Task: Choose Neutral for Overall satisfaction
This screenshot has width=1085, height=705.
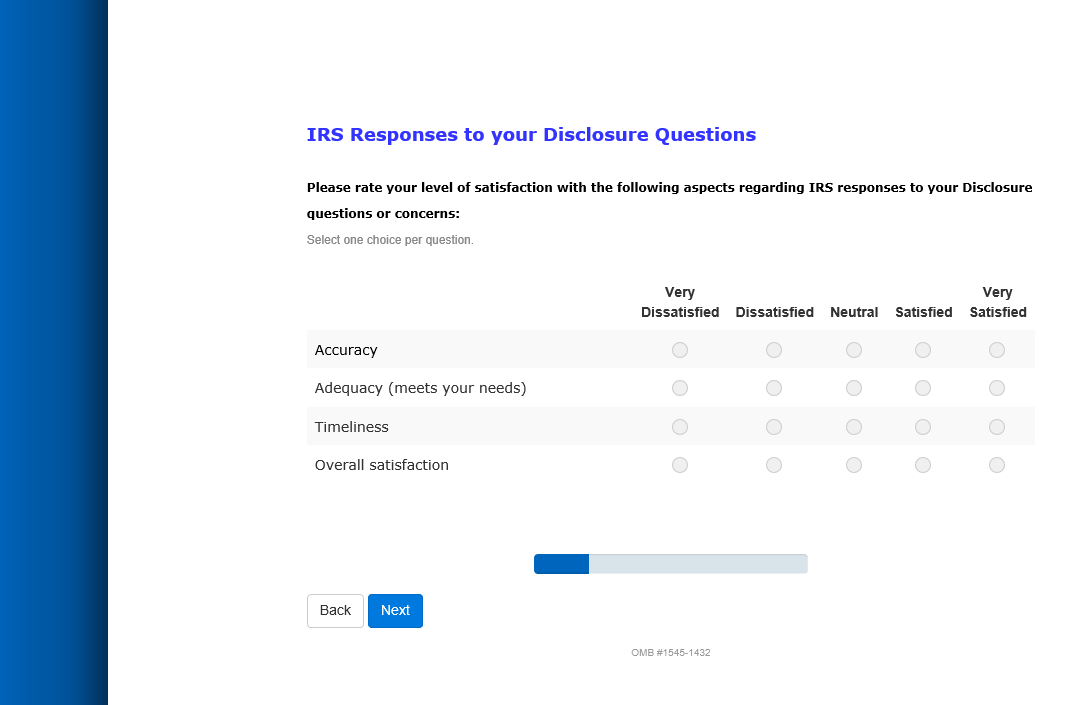Action: click(x=854, y=465)
